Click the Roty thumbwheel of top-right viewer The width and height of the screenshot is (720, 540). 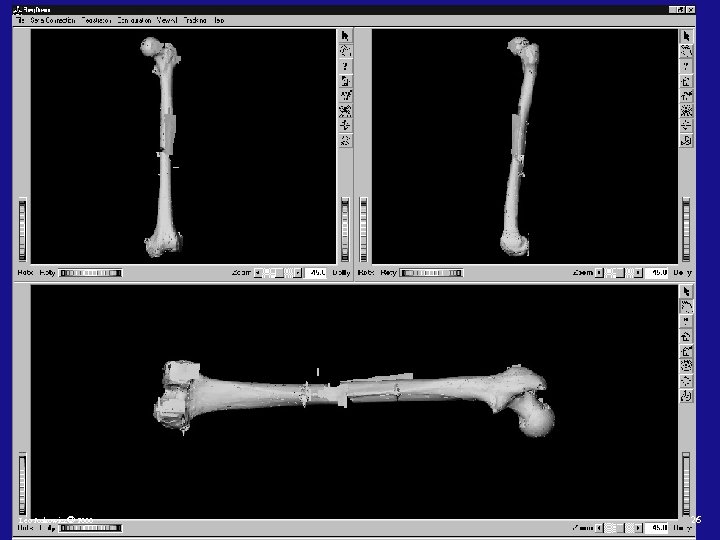point(431,273)
